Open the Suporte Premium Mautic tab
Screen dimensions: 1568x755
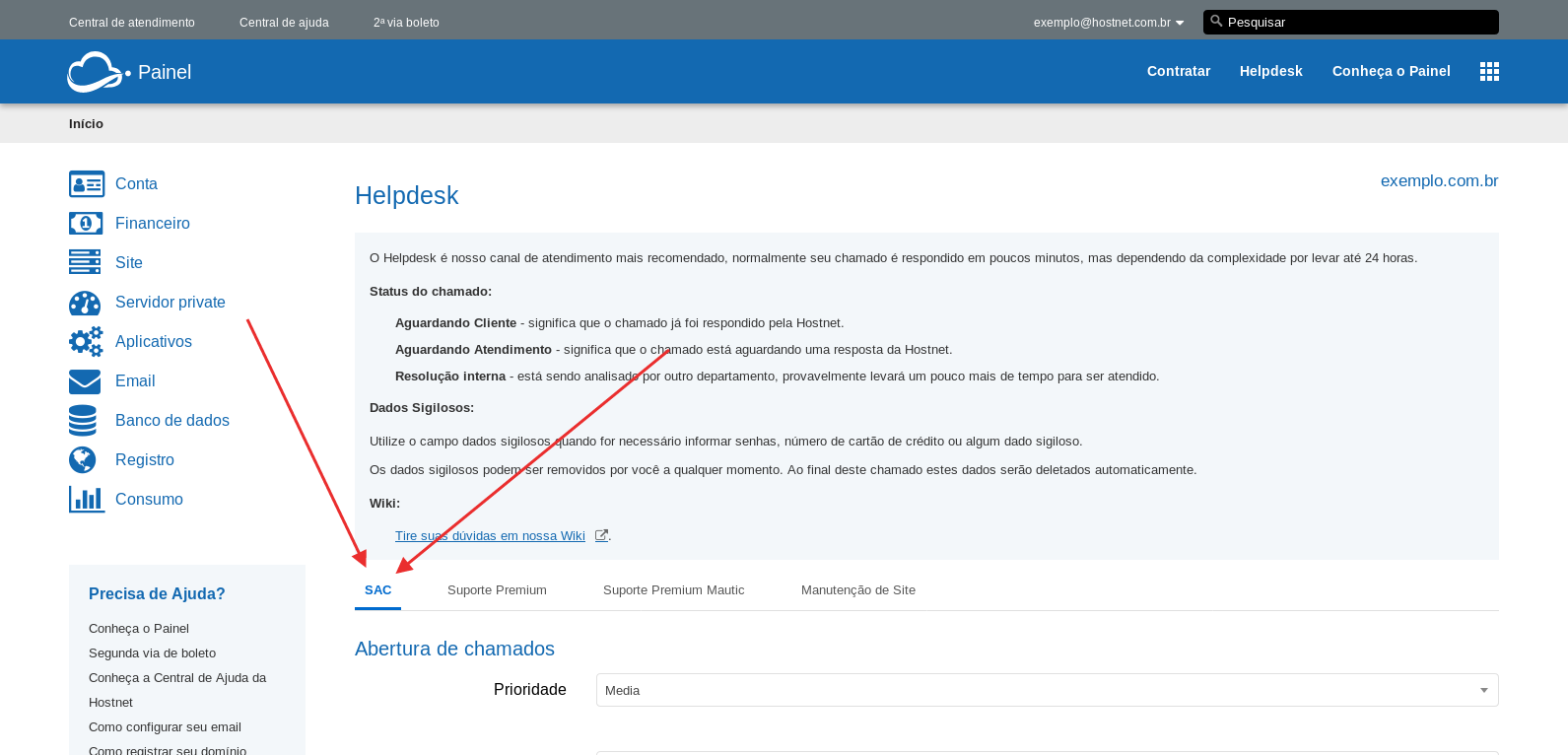673,590
